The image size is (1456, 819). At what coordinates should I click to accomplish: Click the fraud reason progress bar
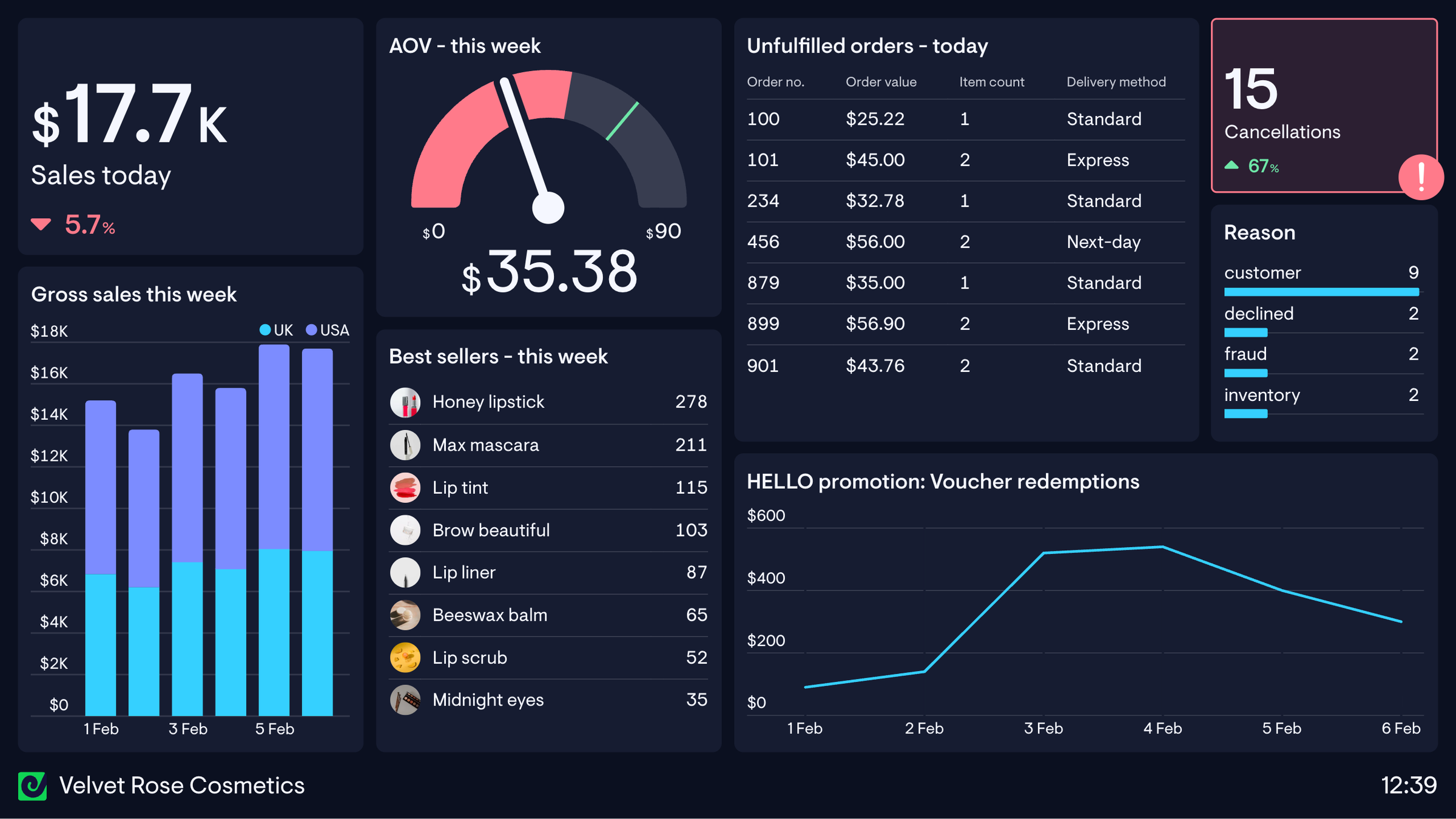[1245, 373]
